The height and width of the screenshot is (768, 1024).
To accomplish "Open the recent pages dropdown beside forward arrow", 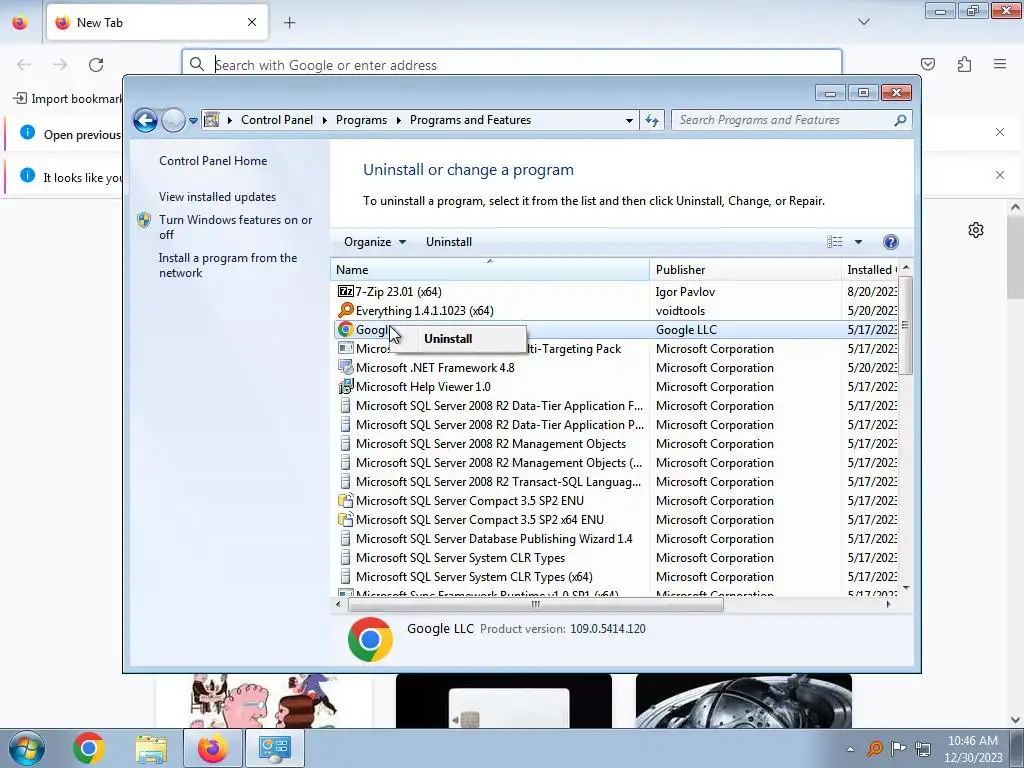I will 193,121.
